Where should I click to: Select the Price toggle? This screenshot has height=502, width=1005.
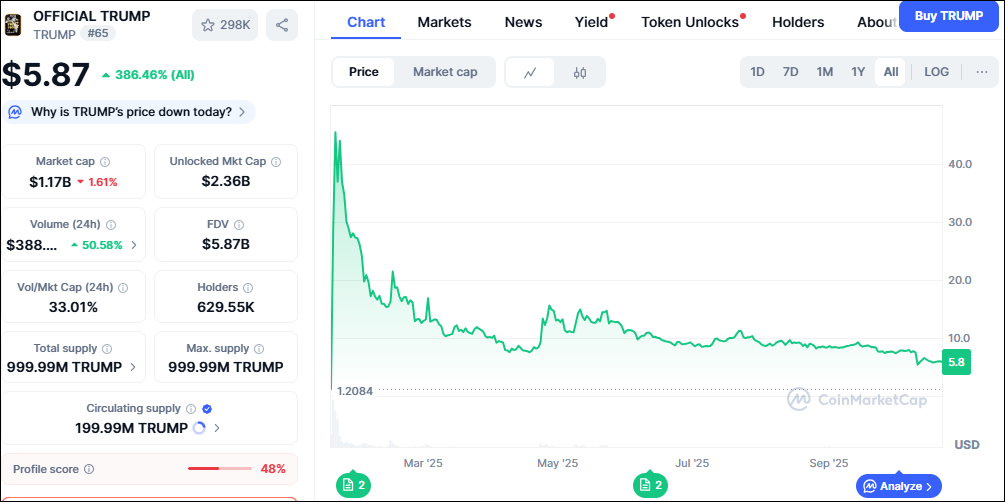tap(363, 72)
